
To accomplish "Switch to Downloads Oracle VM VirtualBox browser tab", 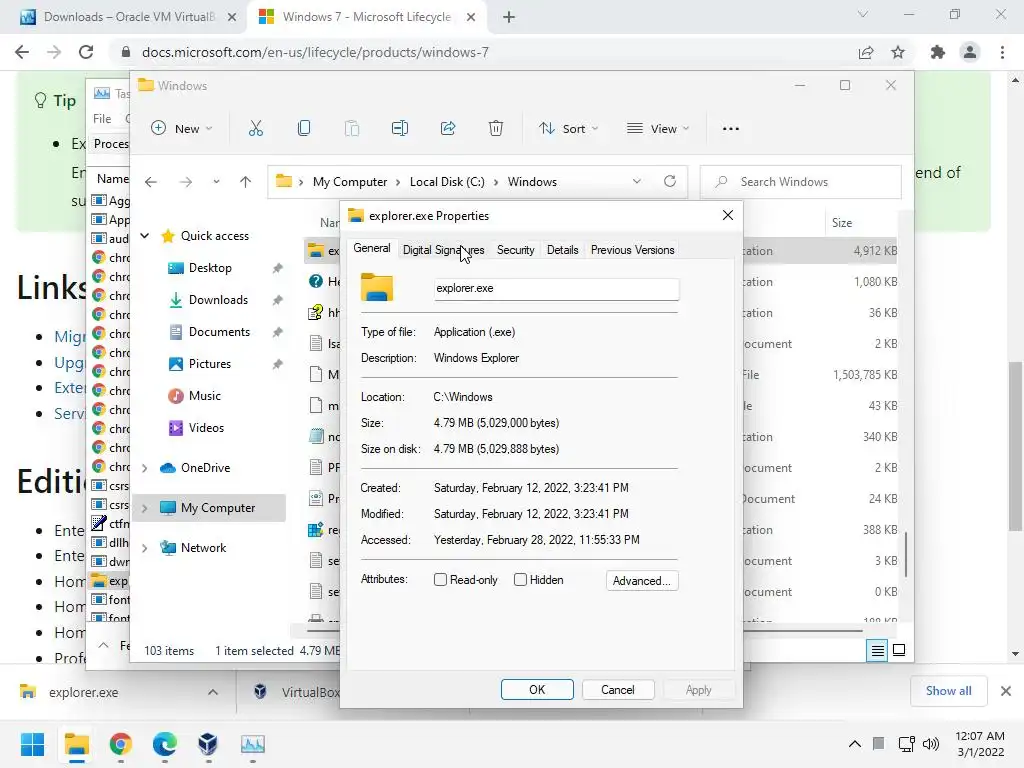I will 129,17.
